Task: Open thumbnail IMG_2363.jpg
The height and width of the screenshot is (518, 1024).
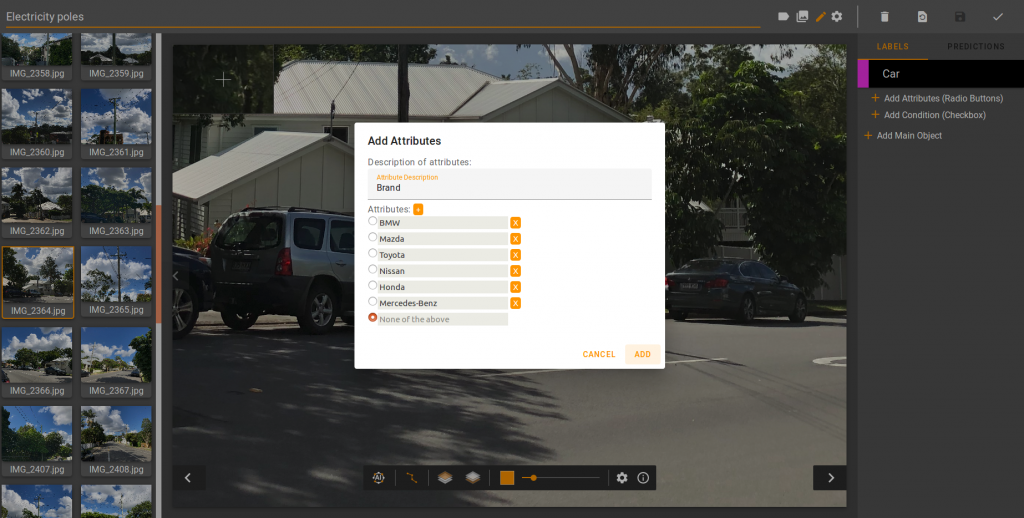Action: (x=116, y=202)
